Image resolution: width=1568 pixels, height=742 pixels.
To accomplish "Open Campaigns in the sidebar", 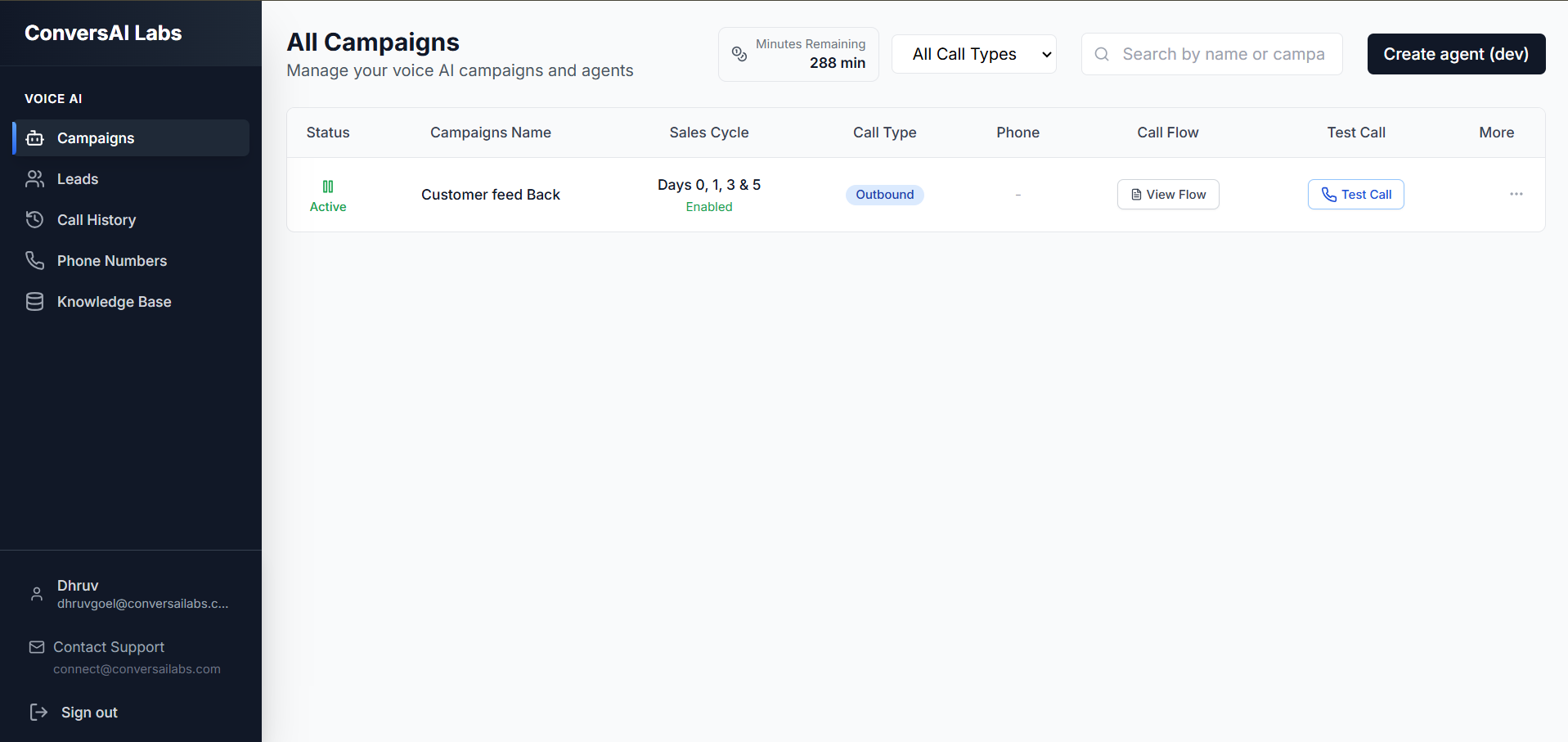I will 131,138.
